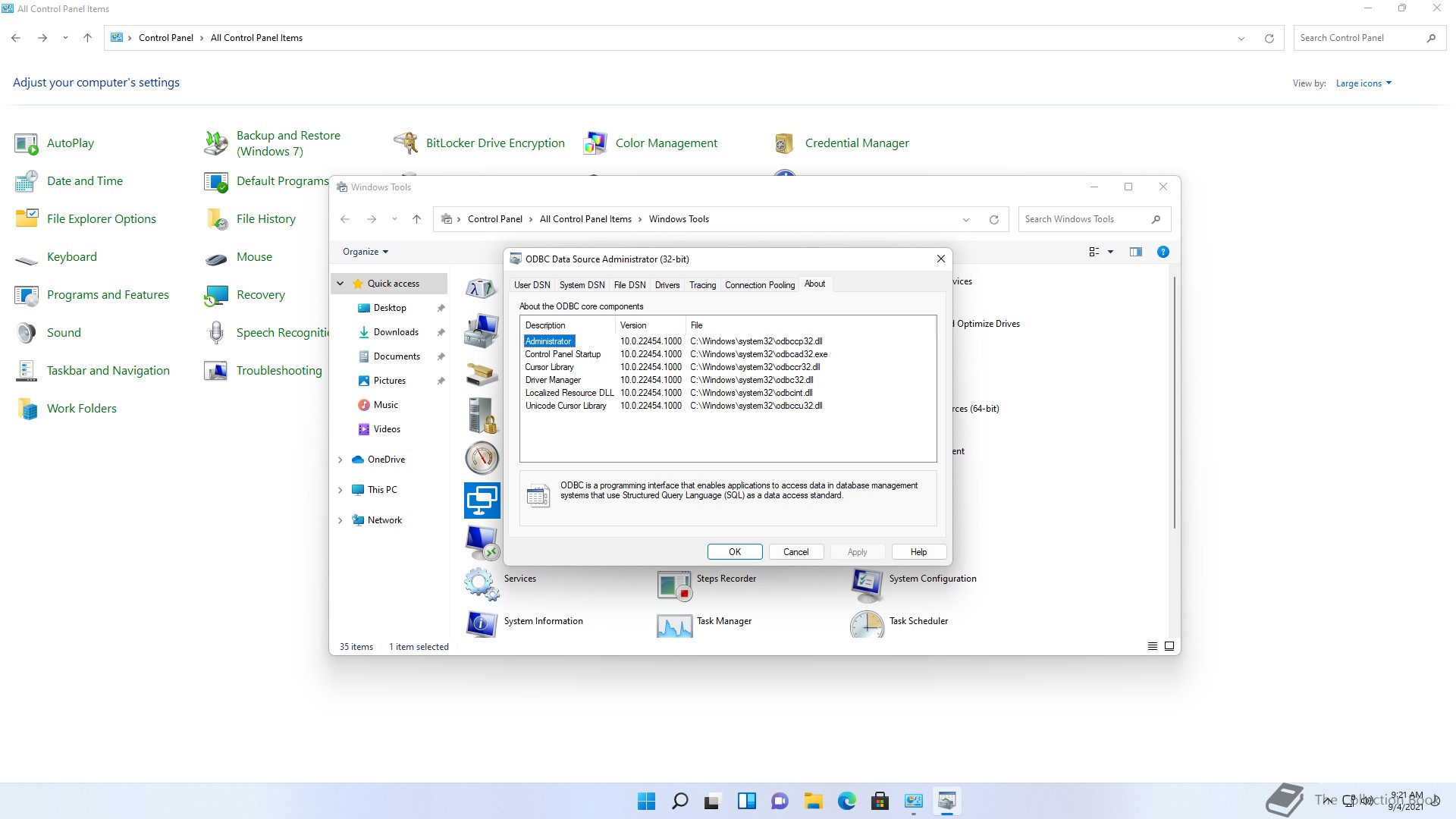The width and height of the screenshot is (1456, 819).
Task: Open Microsoft Store from taskbar
Action: tap(880, 801)
